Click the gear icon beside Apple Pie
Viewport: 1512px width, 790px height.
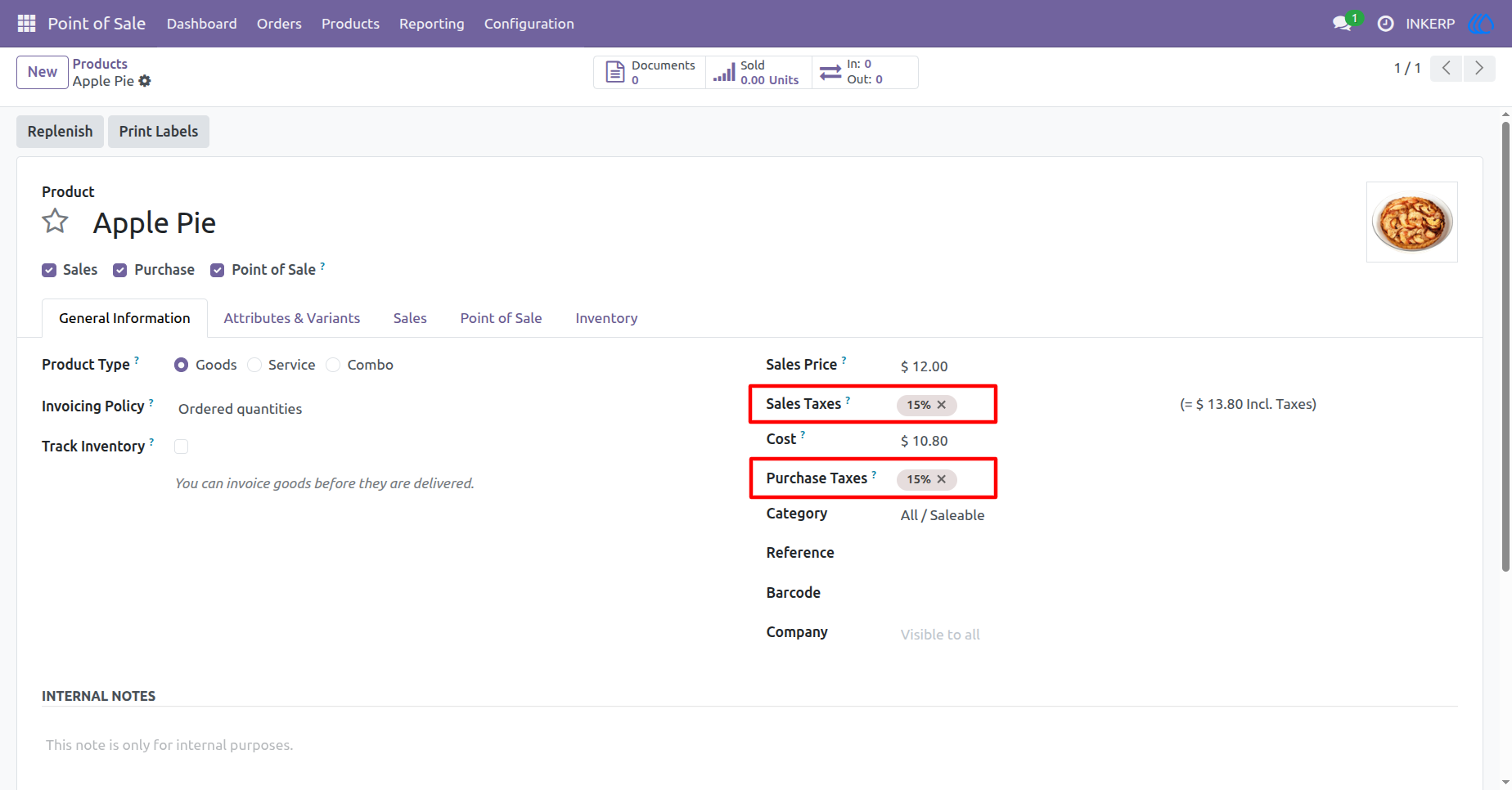[145, 81]
